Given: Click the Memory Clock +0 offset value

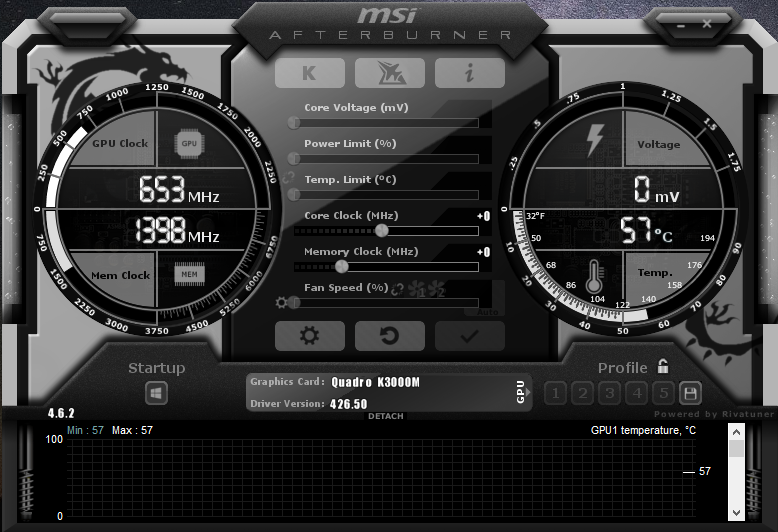Looking at the screenshot, I should pyautogui.click(x=483, y=252).
